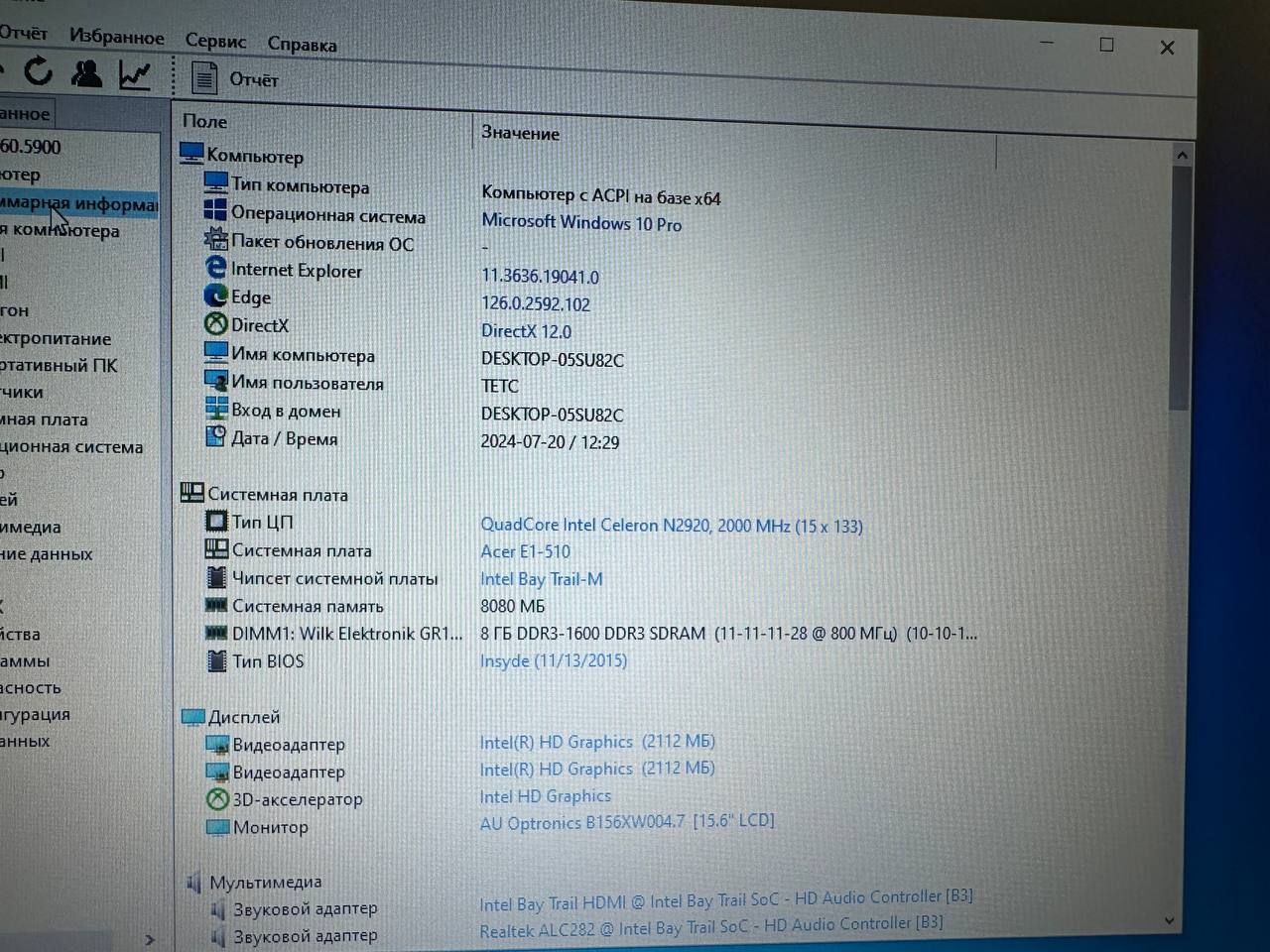This screenshot has height=952, width=1270.
Task: Click the Пакет обновления ОС icon
Action: [215, 238]
